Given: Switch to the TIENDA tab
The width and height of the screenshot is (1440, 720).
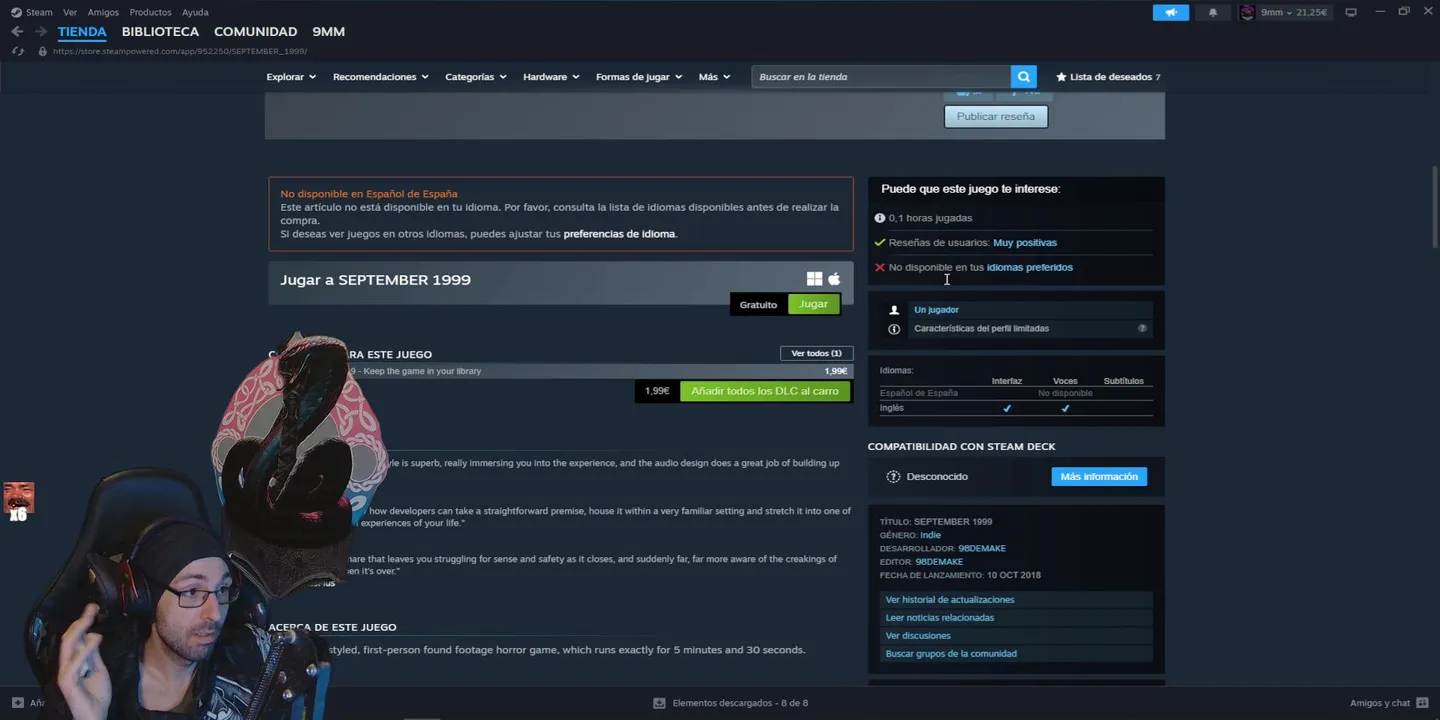Looking at the screenshot, I should point(82,32).
